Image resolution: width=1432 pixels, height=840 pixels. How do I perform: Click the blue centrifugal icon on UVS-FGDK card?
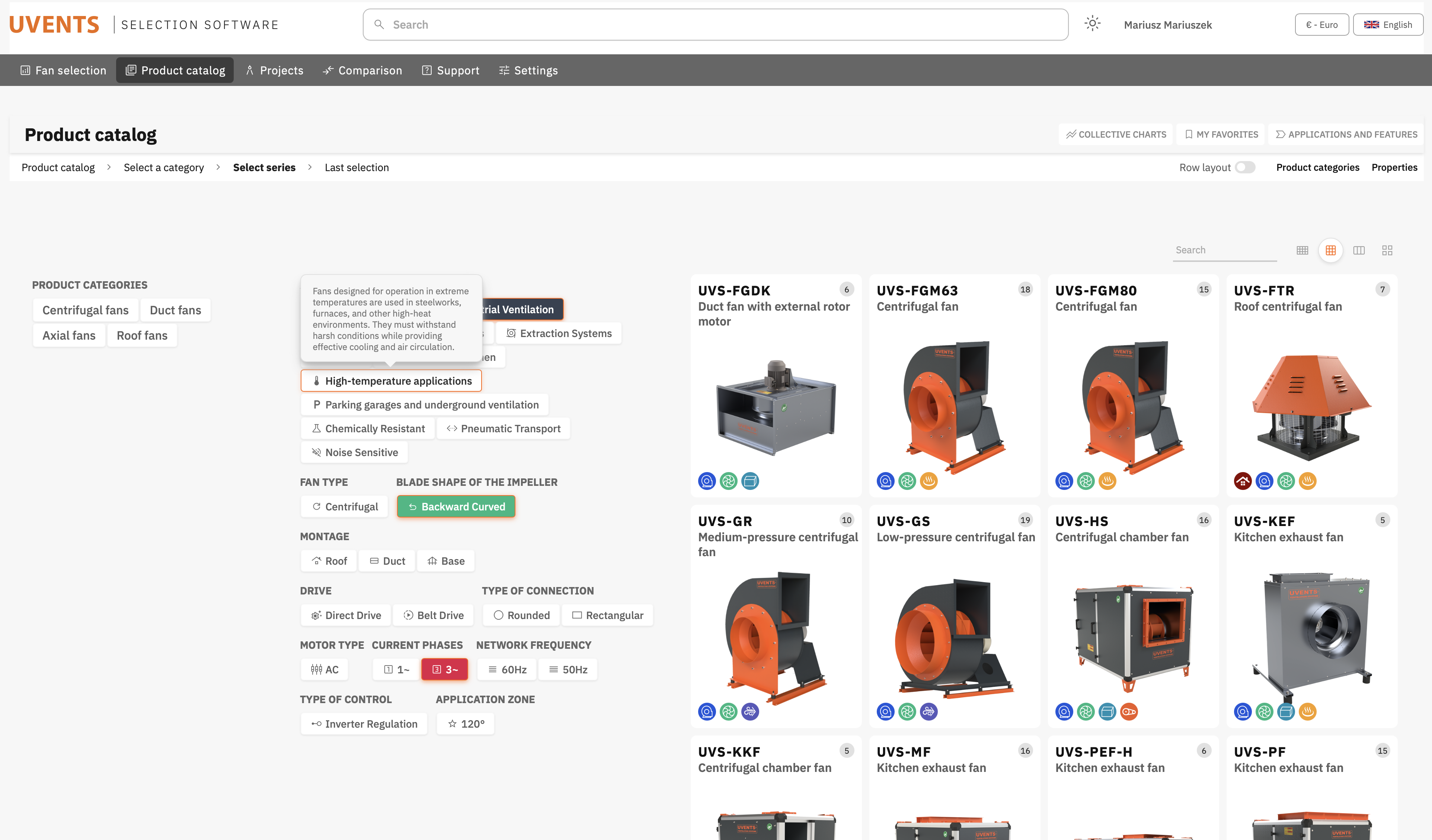(707, 481)
